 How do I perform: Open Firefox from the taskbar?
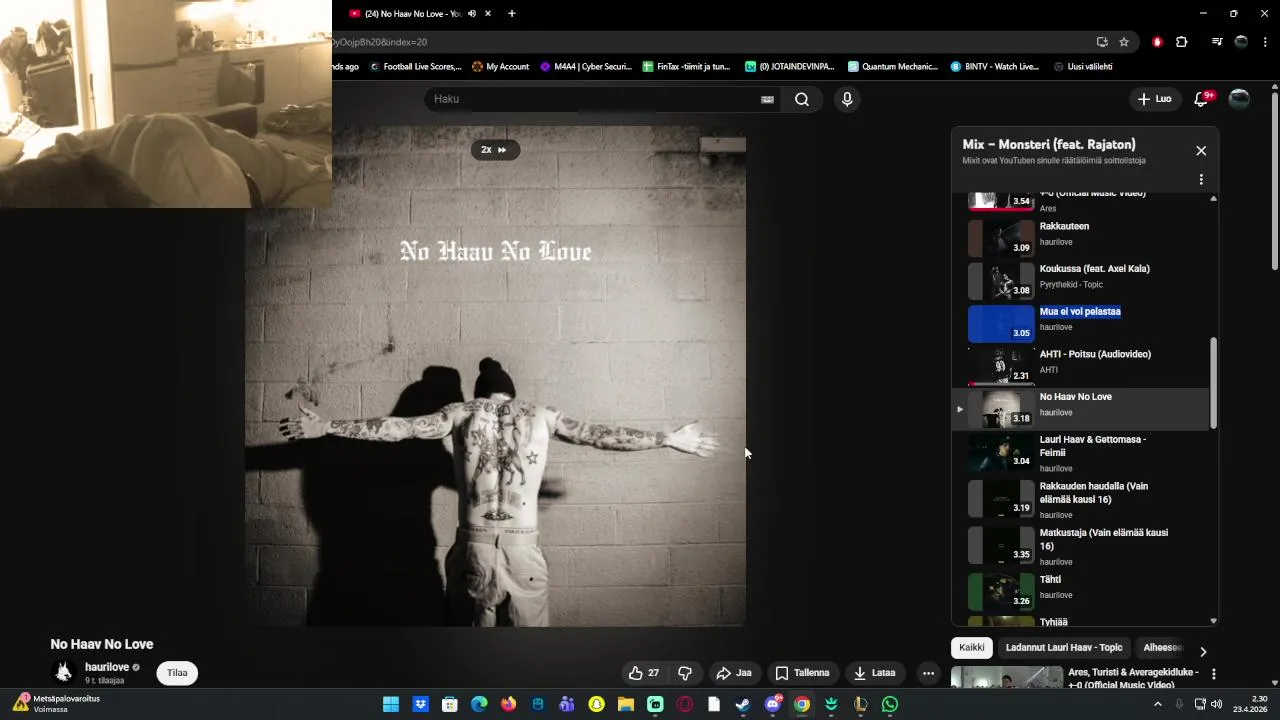[508, 704]
